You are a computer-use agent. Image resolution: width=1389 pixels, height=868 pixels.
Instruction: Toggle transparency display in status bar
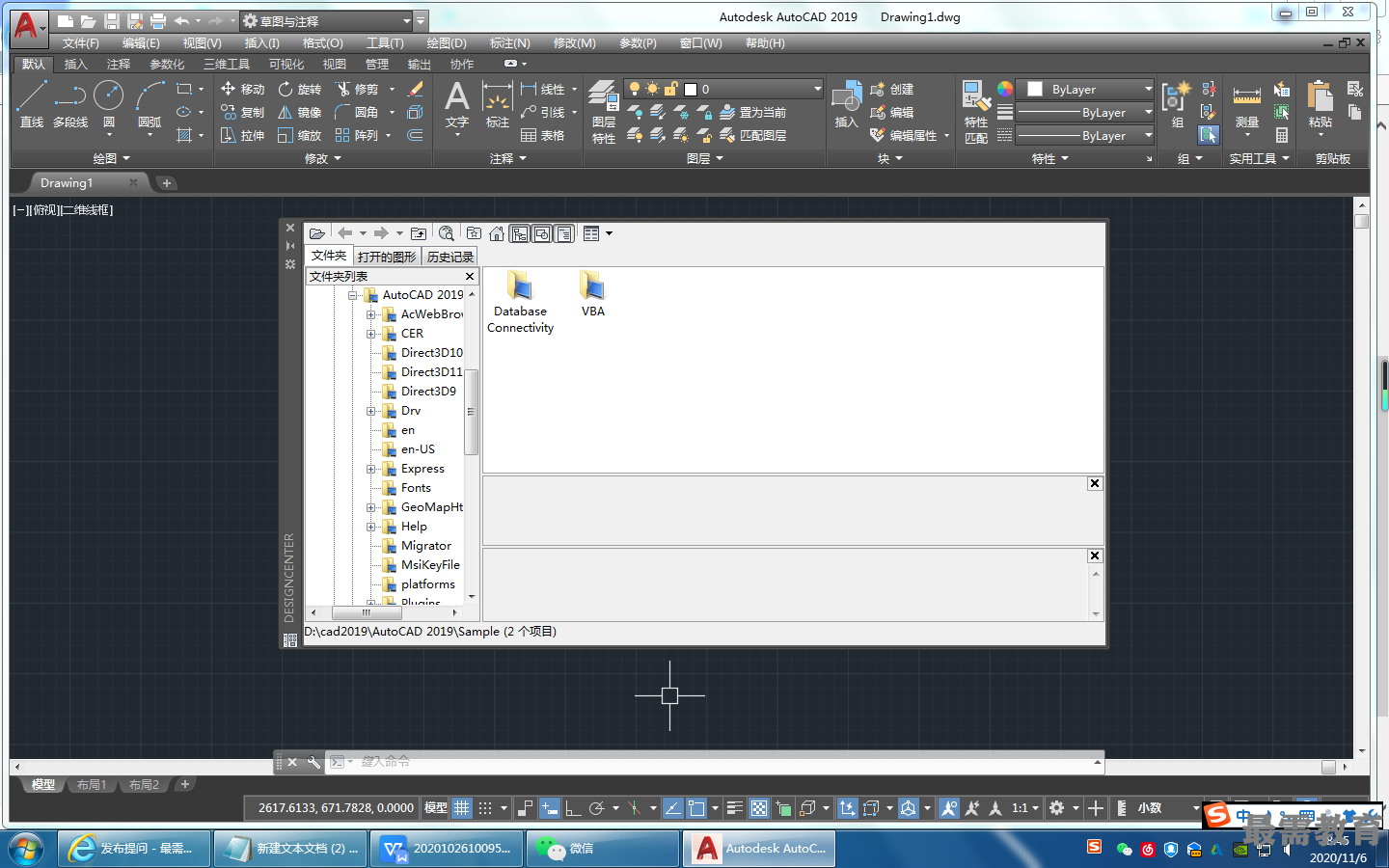[x=759, y=808]
